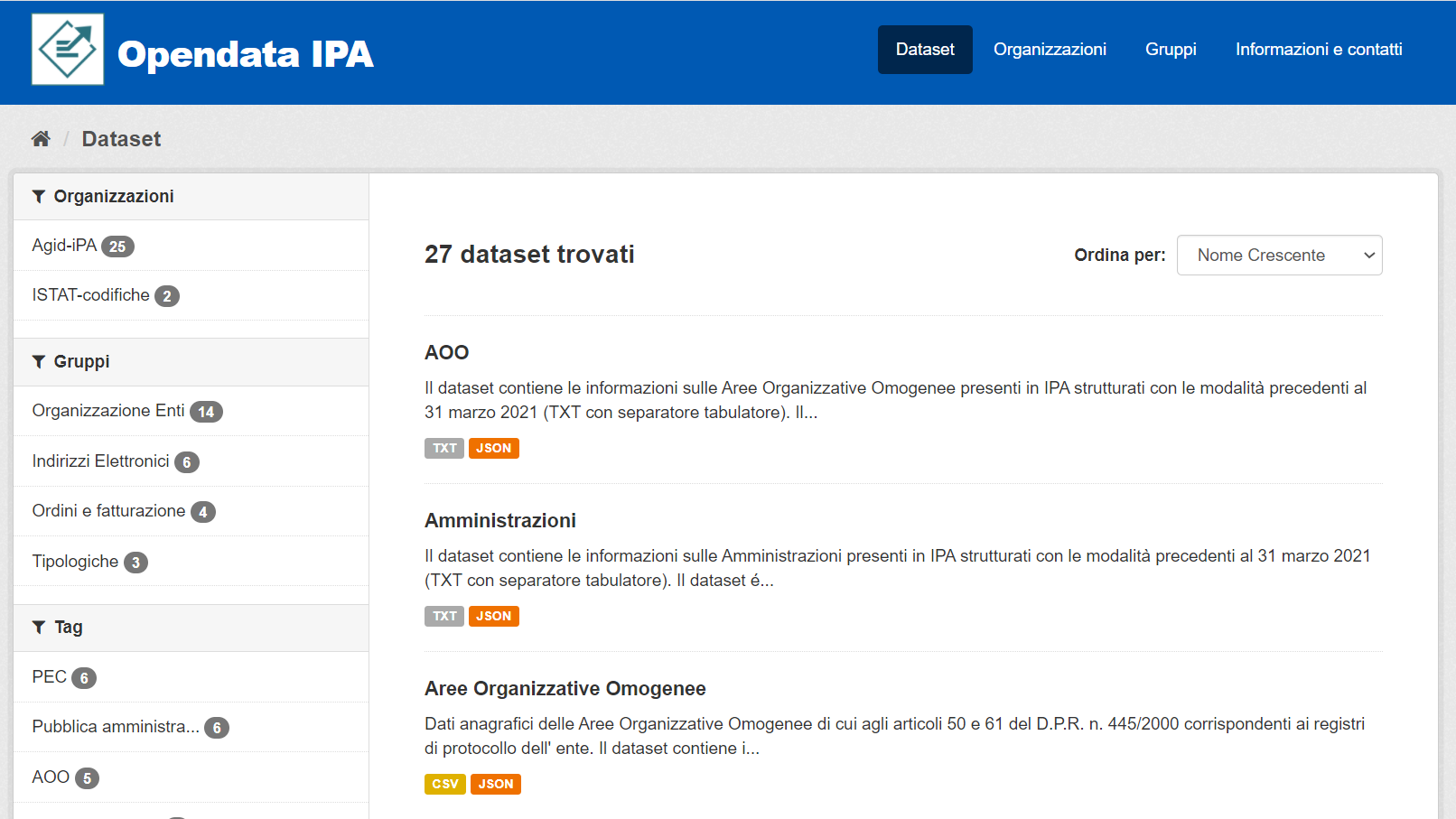This screenshot has width=1456, height=819.
Task: Open the Informazioni e contatti page
Action: pyautogui.click(x=1318, y=50)
